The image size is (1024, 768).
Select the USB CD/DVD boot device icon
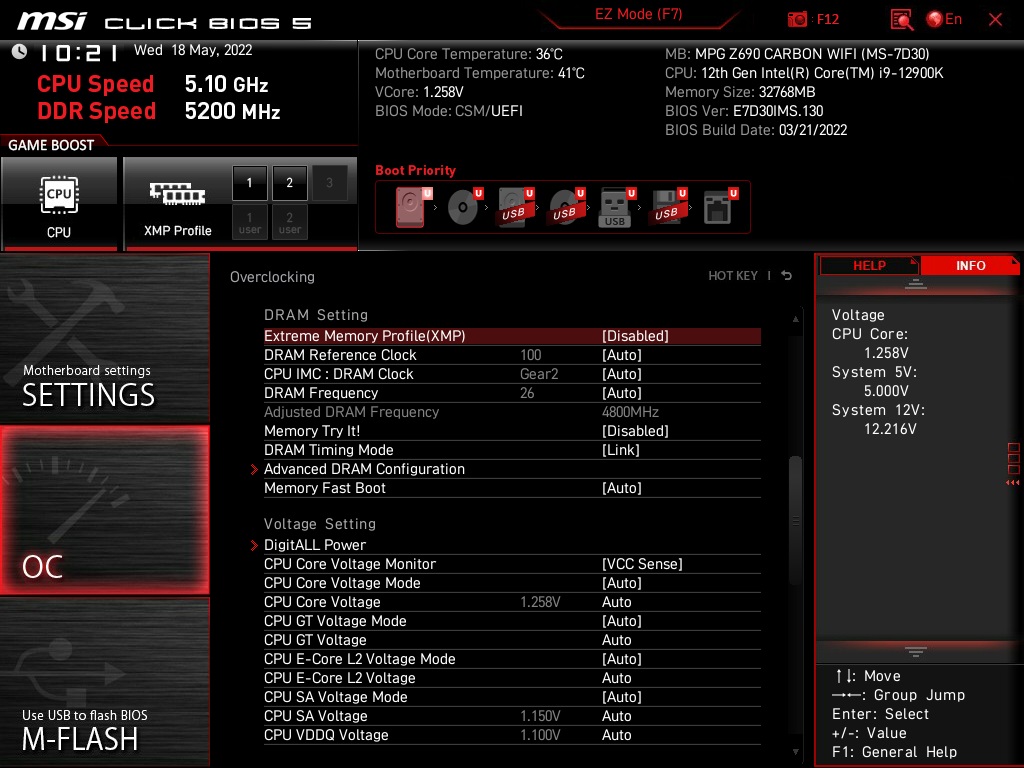(566, 207)
